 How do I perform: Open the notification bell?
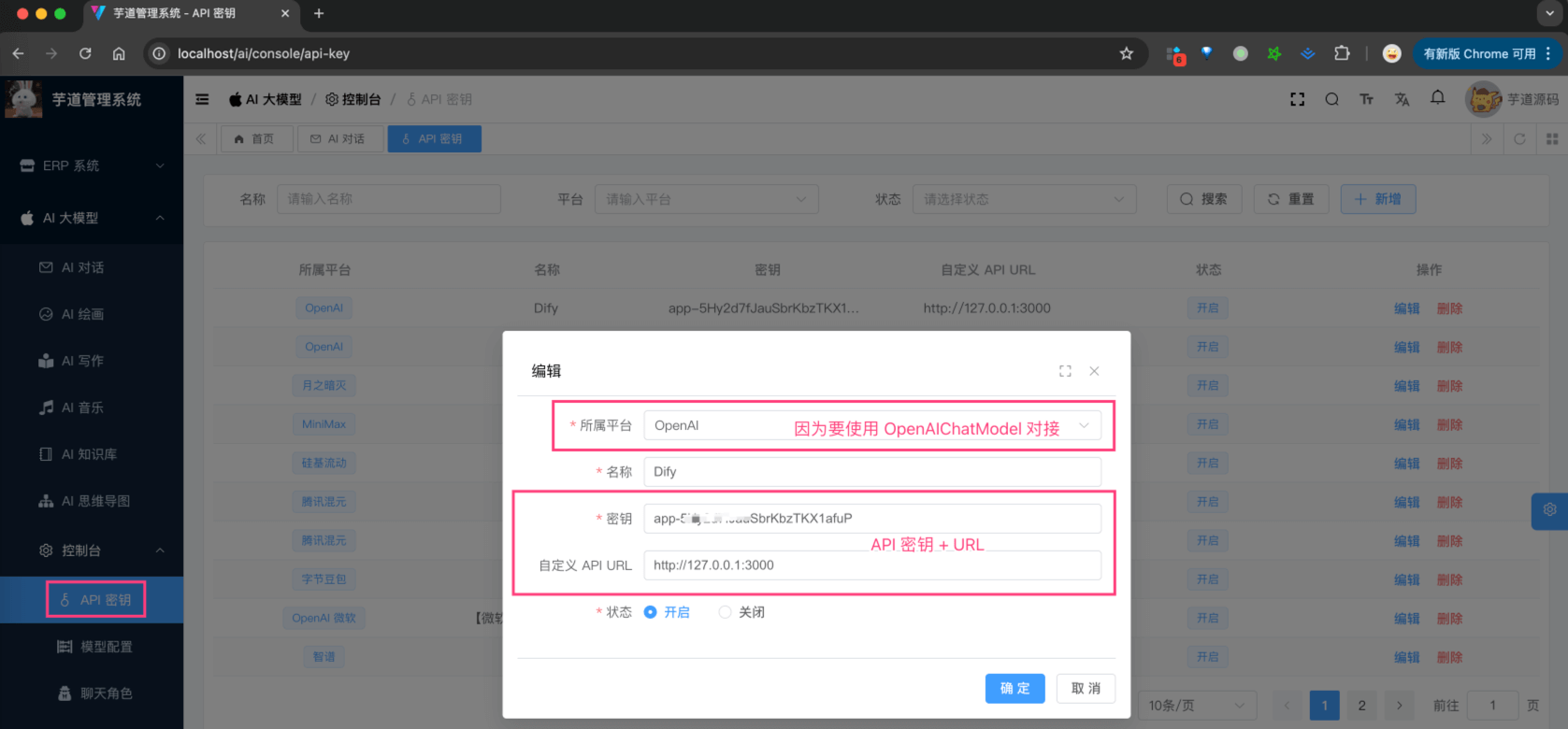1437,98
